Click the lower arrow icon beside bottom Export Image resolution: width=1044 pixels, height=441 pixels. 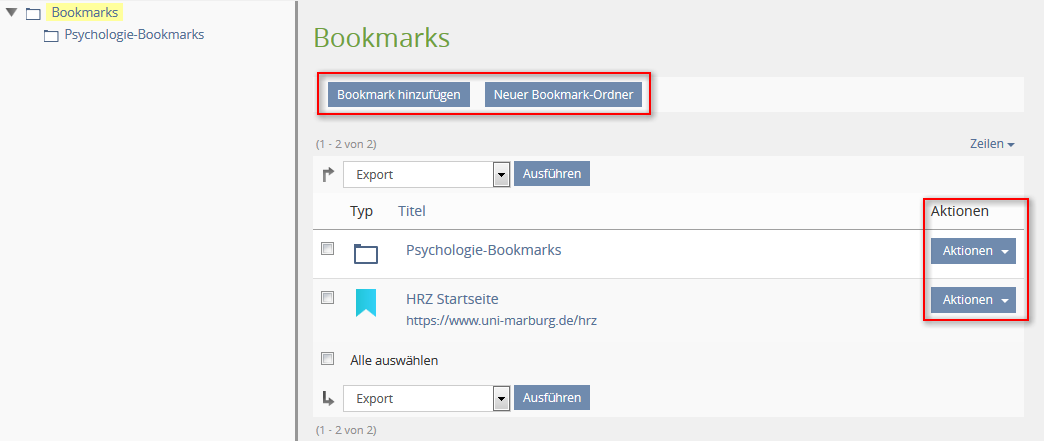coord(328,398)
